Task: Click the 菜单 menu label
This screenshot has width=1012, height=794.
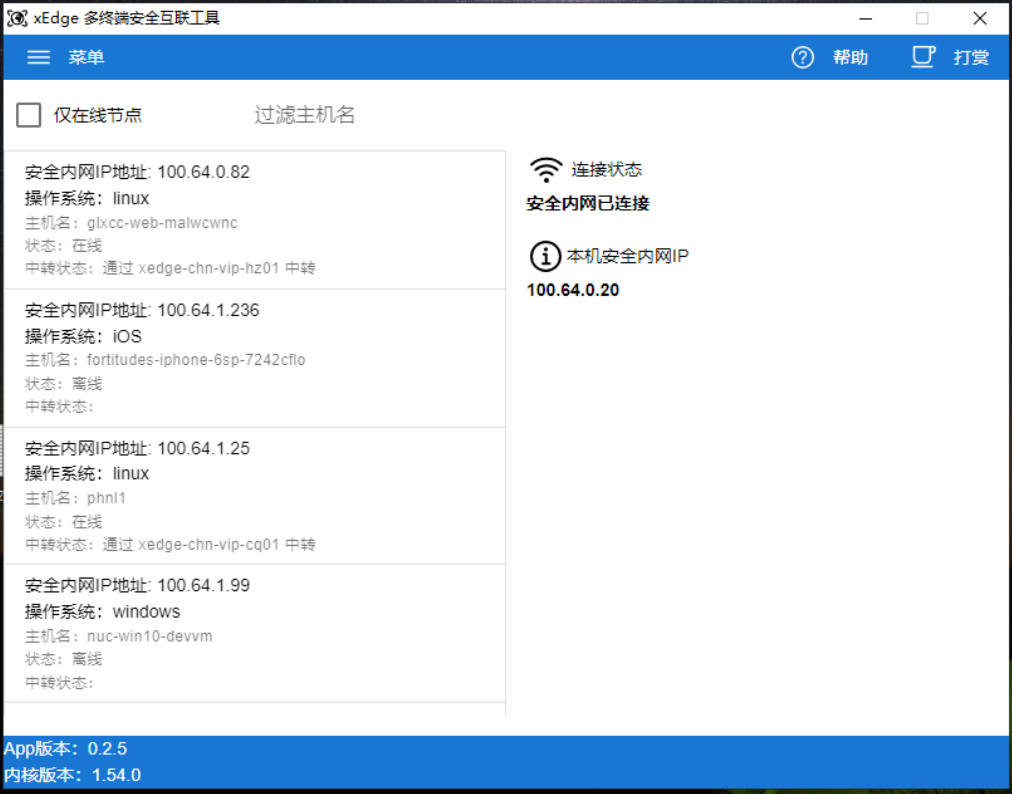Action: click(86, 58)
